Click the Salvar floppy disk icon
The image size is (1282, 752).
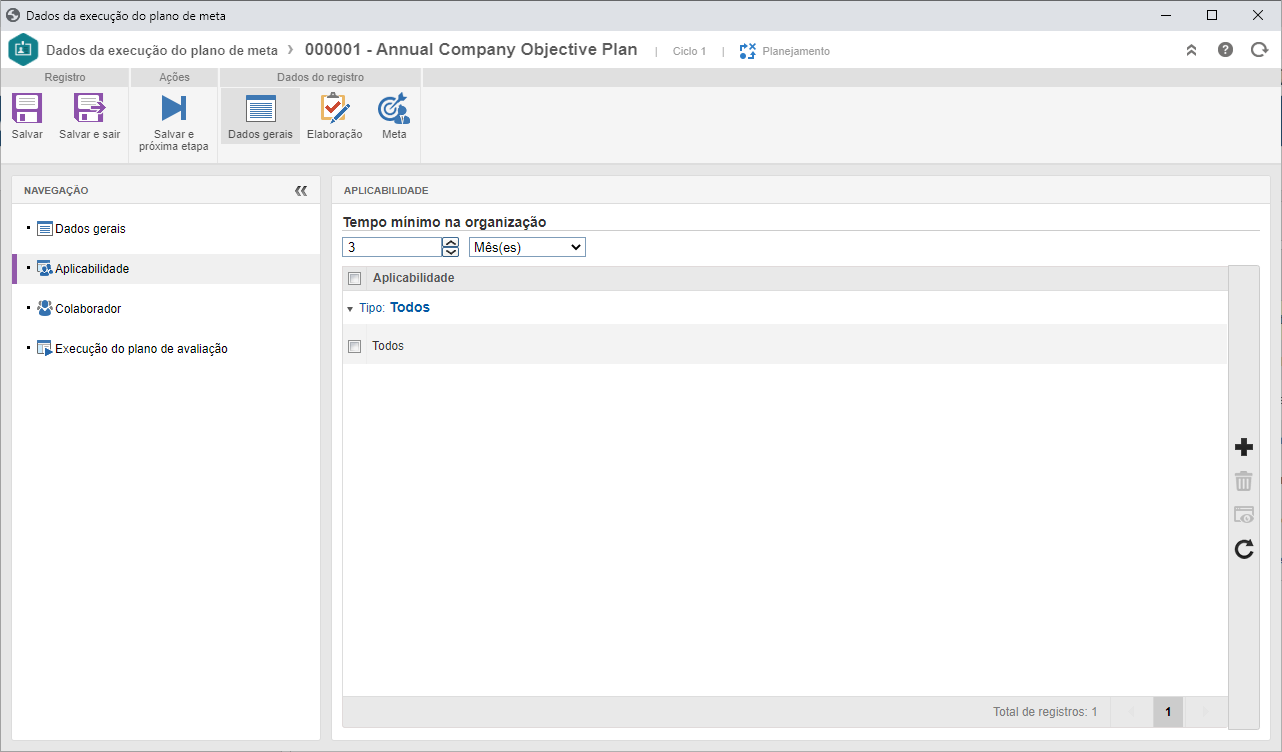(27, 108)
